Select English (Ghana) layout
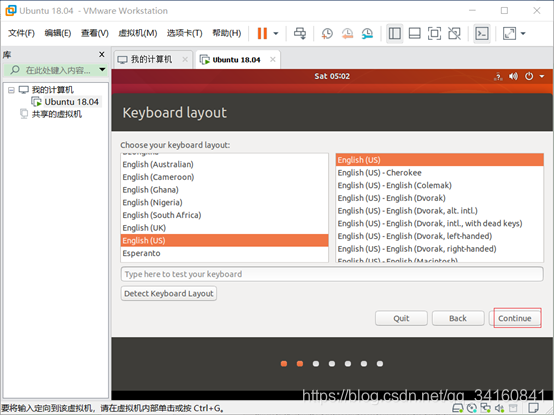 (224, 190)
